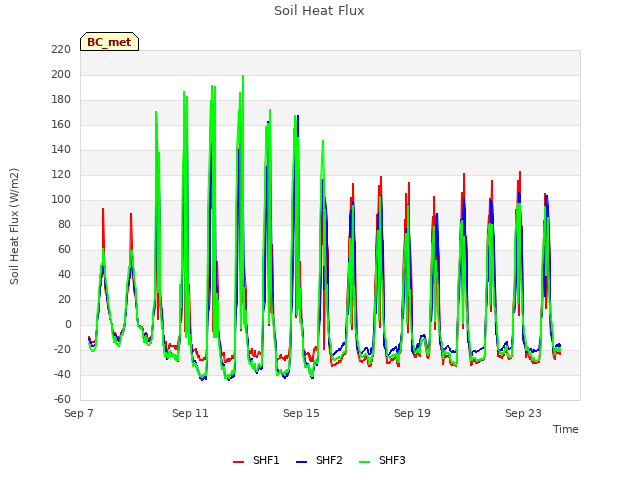Click the 220 y-axis tick label

click(61, 49)
